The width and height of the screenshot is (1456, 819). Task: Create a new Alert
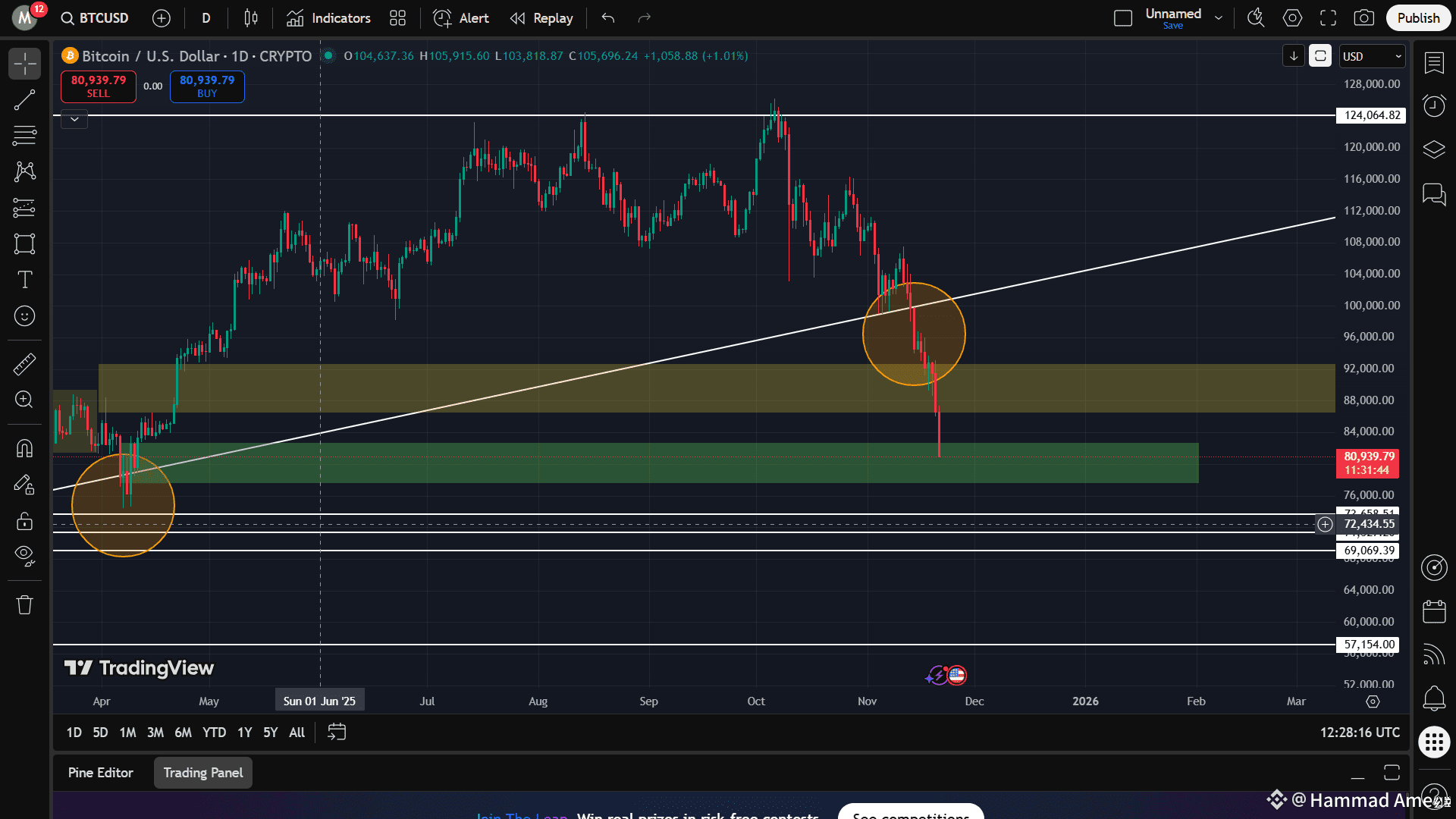(461, 18)
